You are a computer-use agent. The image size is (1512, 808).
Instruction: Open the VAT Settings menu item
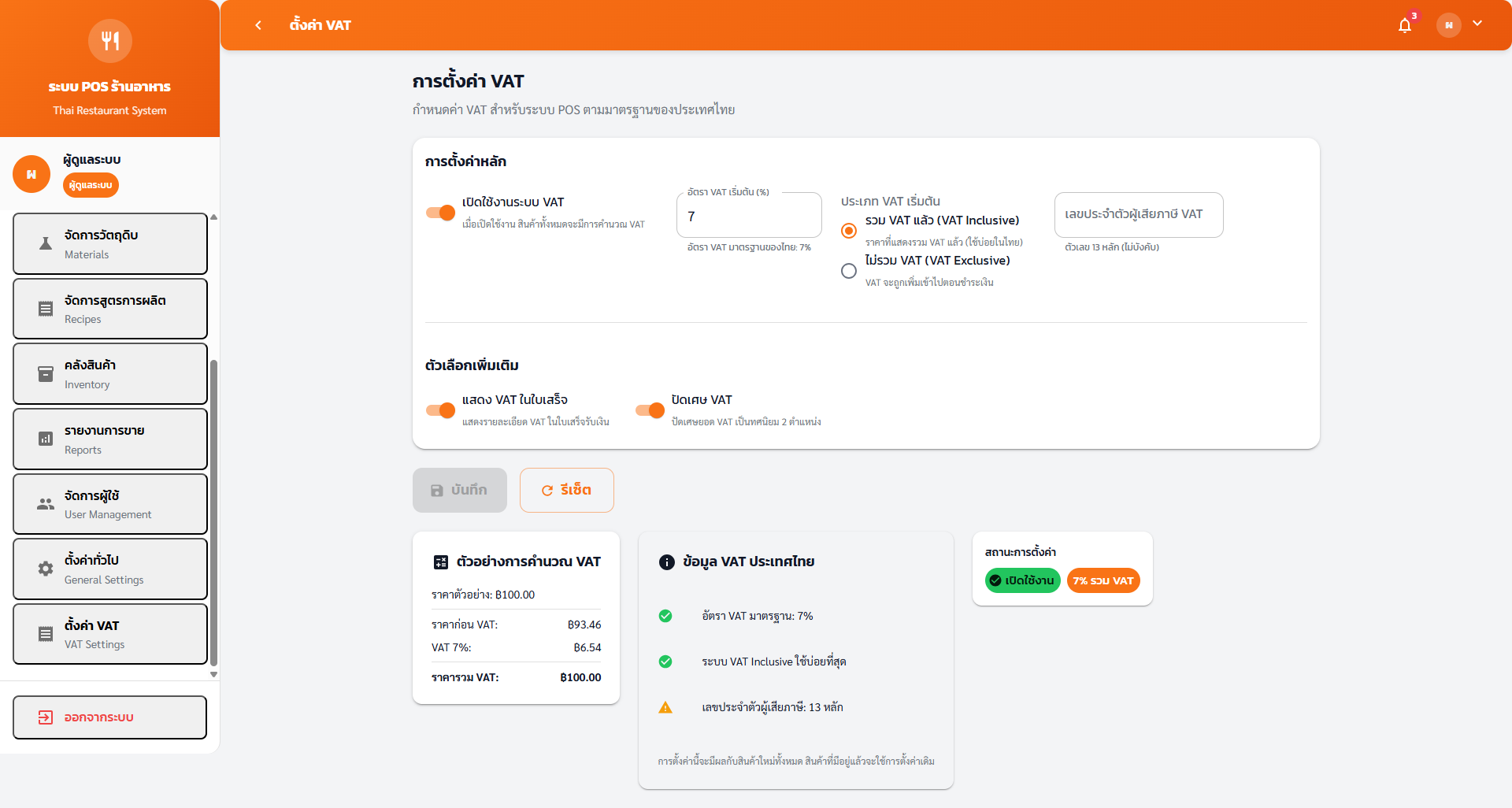pos(110,634)
